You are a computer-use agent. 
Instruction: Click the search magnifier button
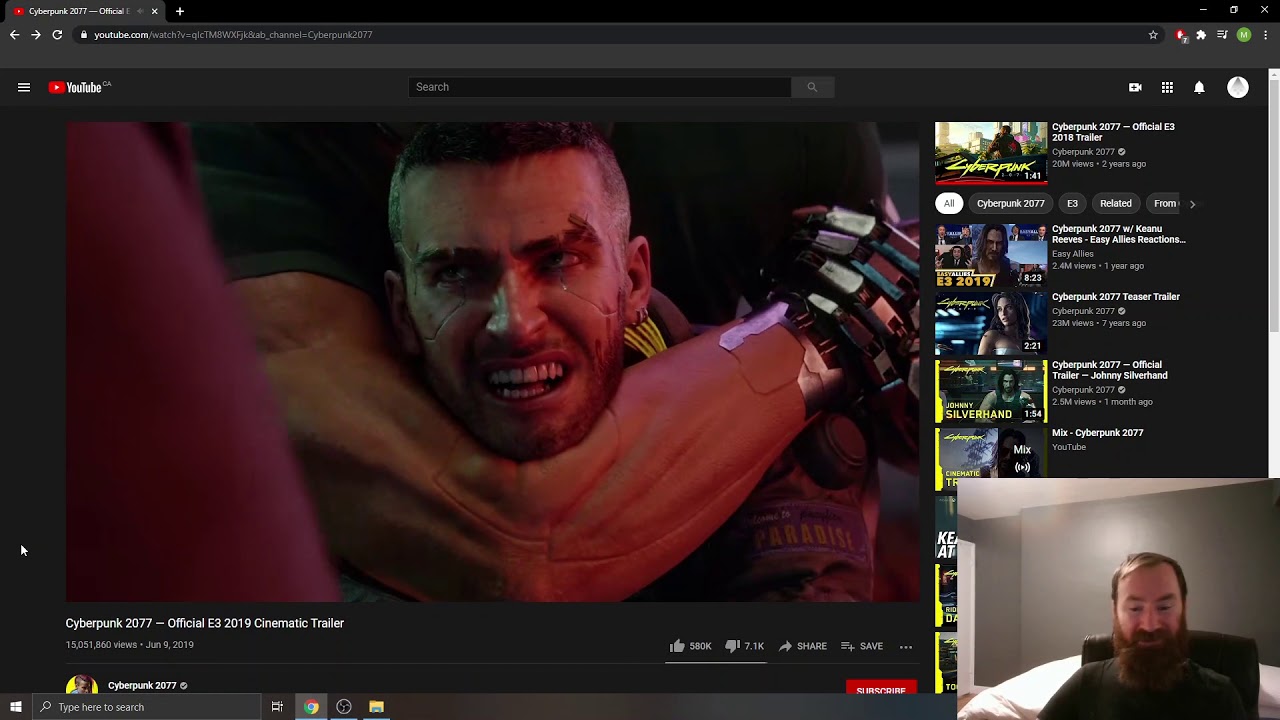coord(812,87)
